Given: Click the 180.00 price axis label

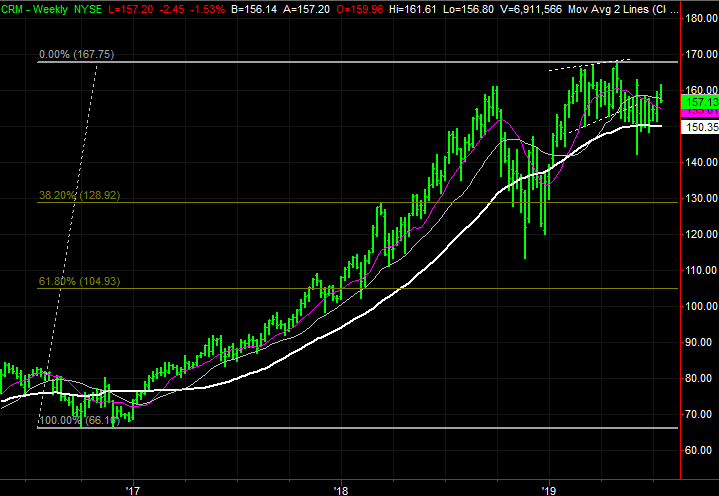Looking at the screenshot, I should (x=700, y=18).
